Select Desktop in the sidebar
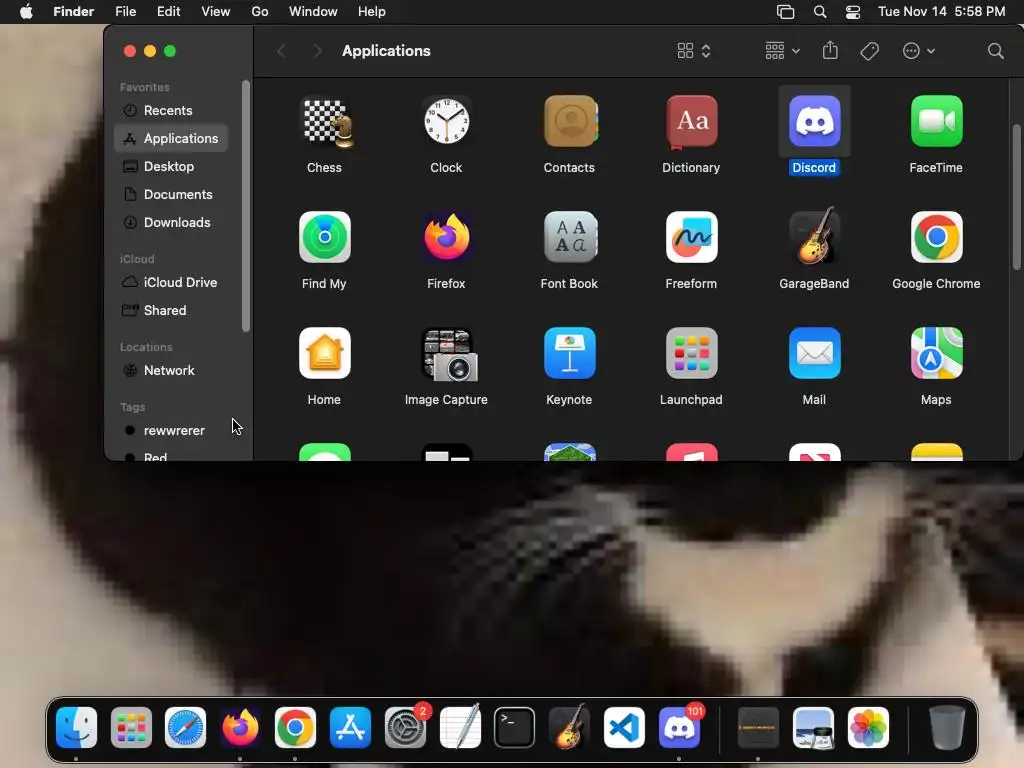Image resolution: width=1024 pixels, height=768 pixels. point(171,167)
